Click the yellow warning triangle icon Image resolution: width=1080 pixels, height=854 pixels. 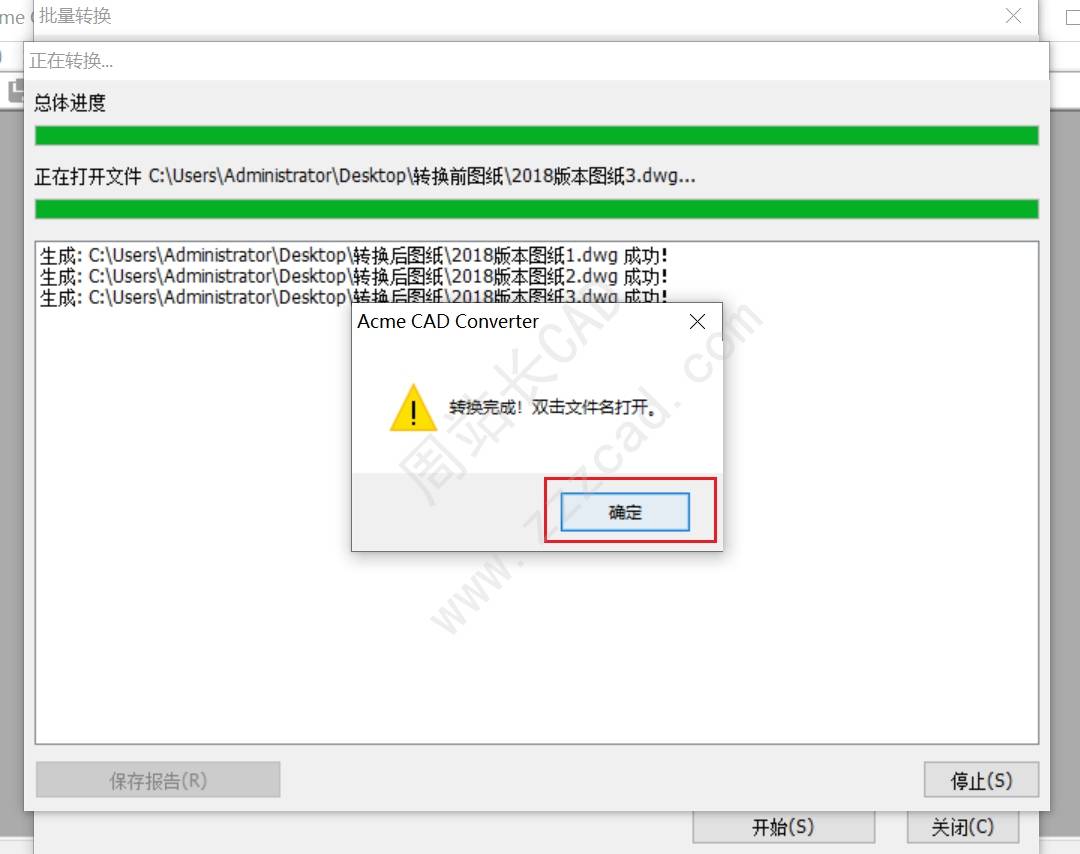pyautogui.click(x=413, y=408)
